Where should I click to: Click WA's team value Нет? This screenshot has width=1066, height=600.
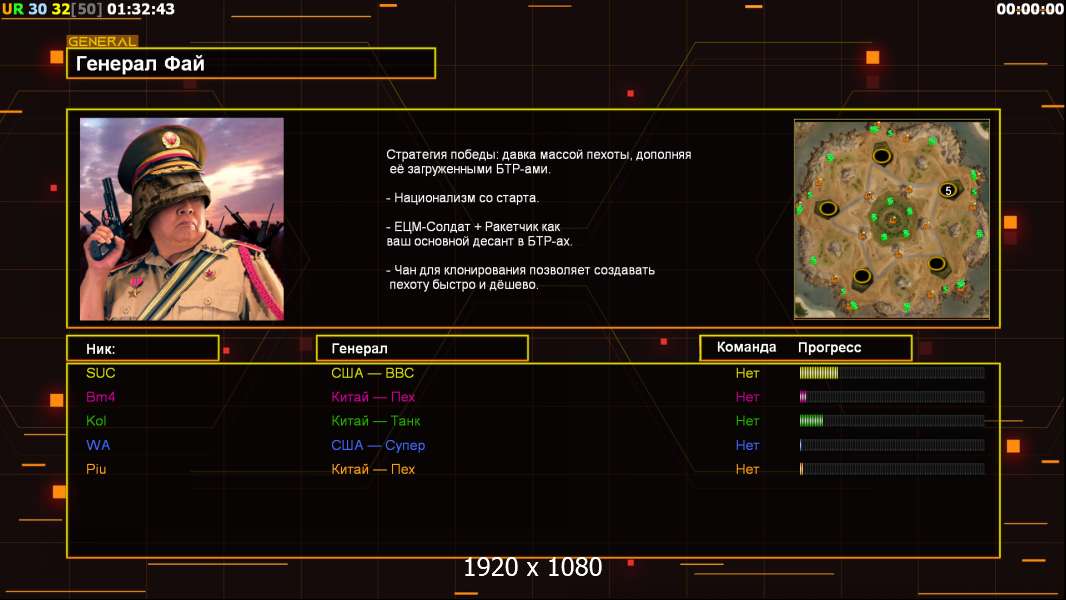point(747,445)
